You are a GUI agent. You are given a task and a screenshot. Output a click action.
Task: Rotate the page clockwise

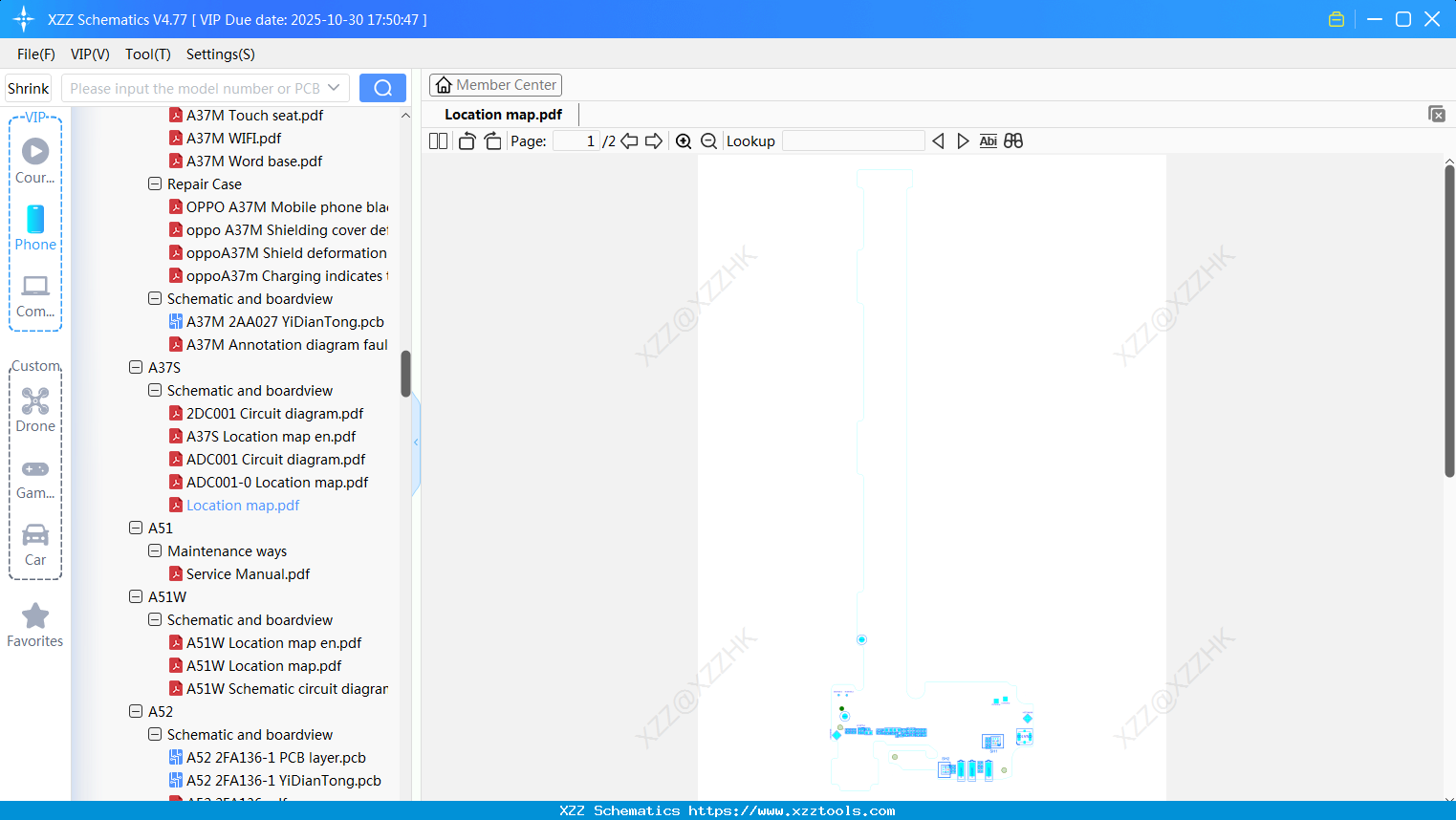coord(492,141)
